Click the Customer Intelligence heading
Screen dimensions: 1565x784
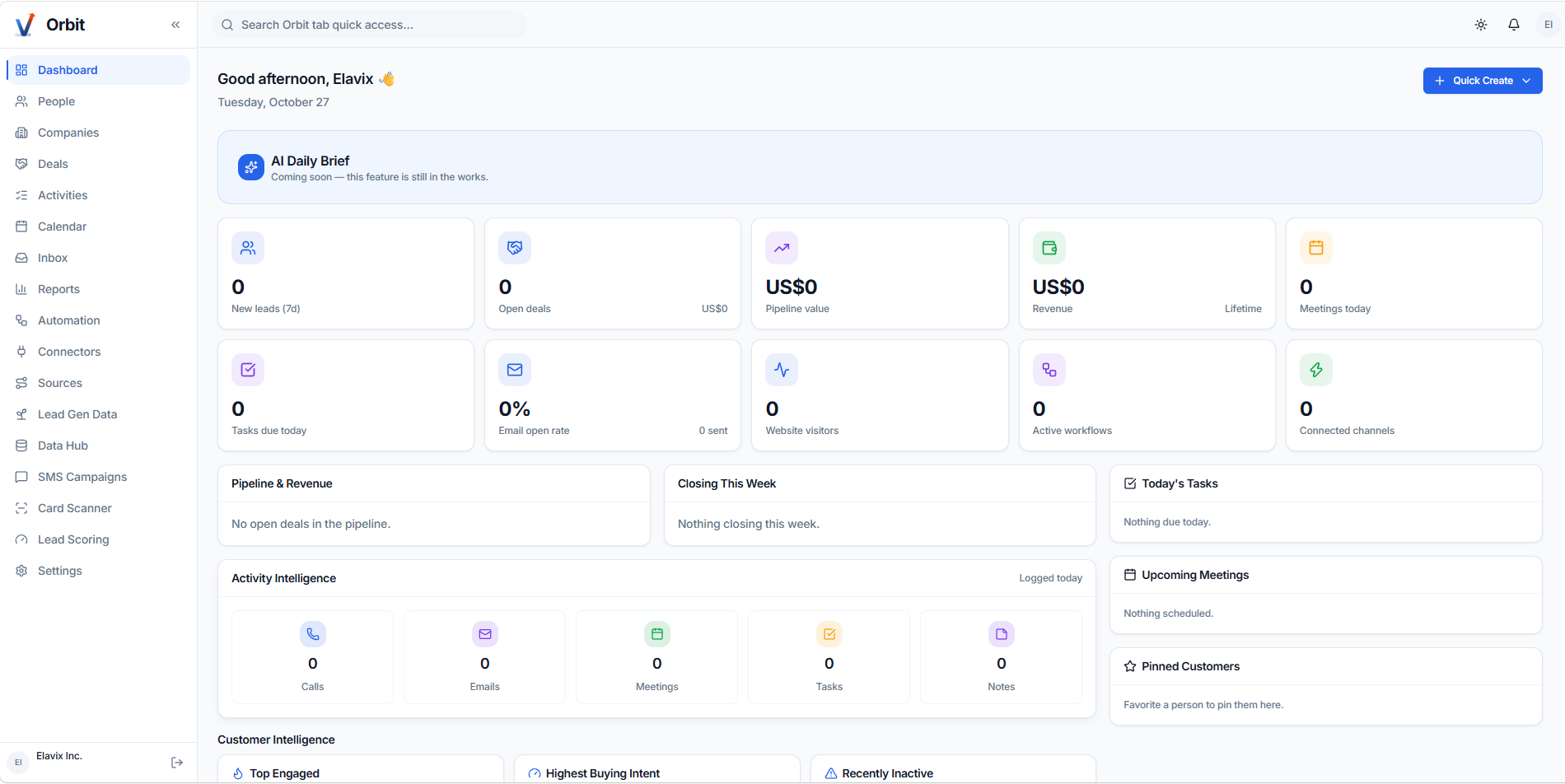tap(276, 740)
